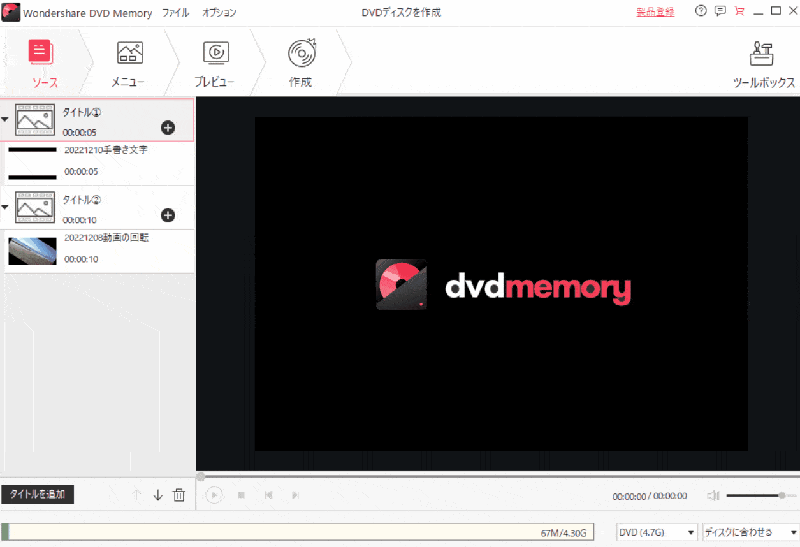Click the dvdmemory preview screen

click(502, 284)
